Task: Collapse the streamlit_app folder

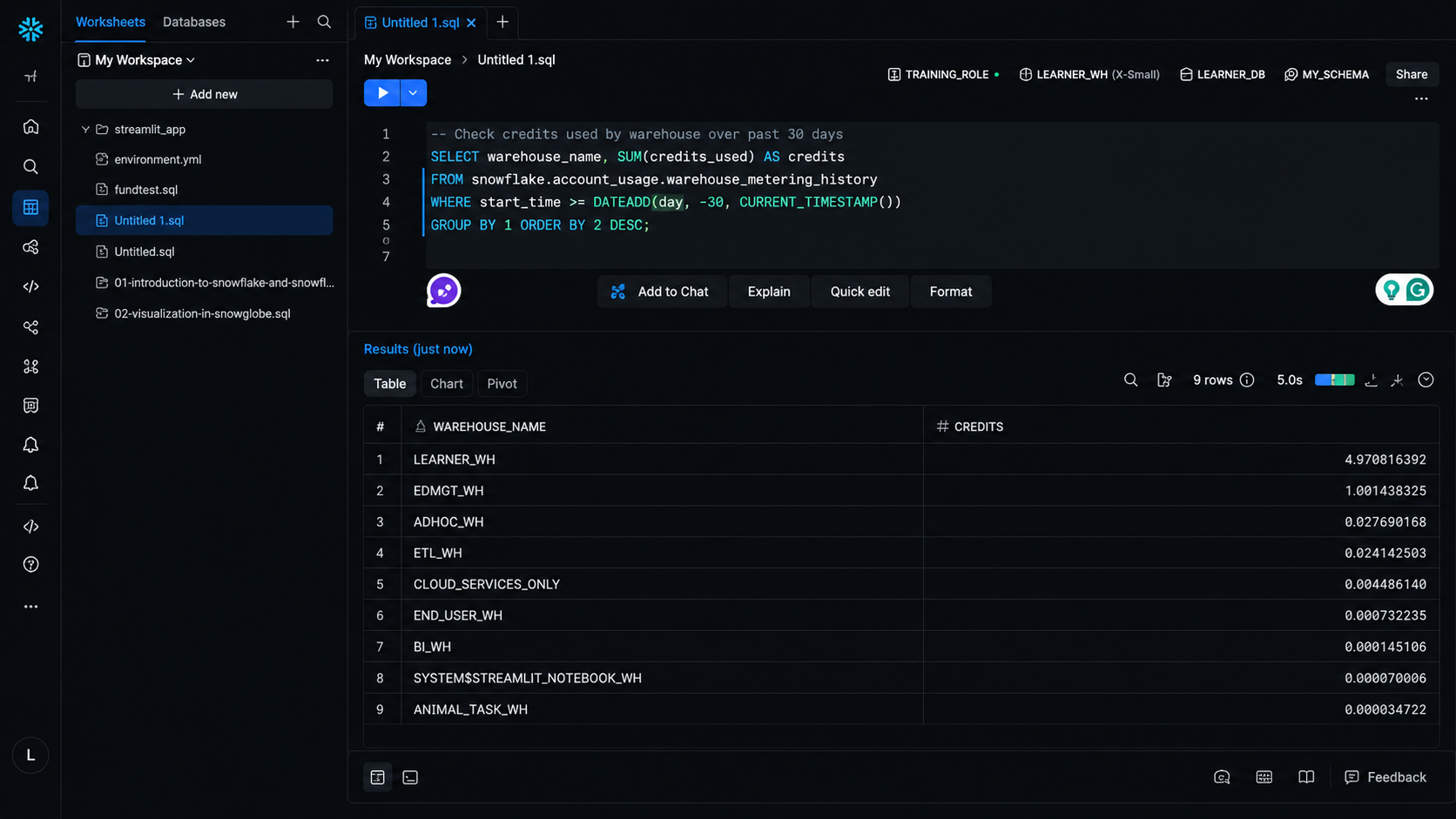Action: (85, 130)
